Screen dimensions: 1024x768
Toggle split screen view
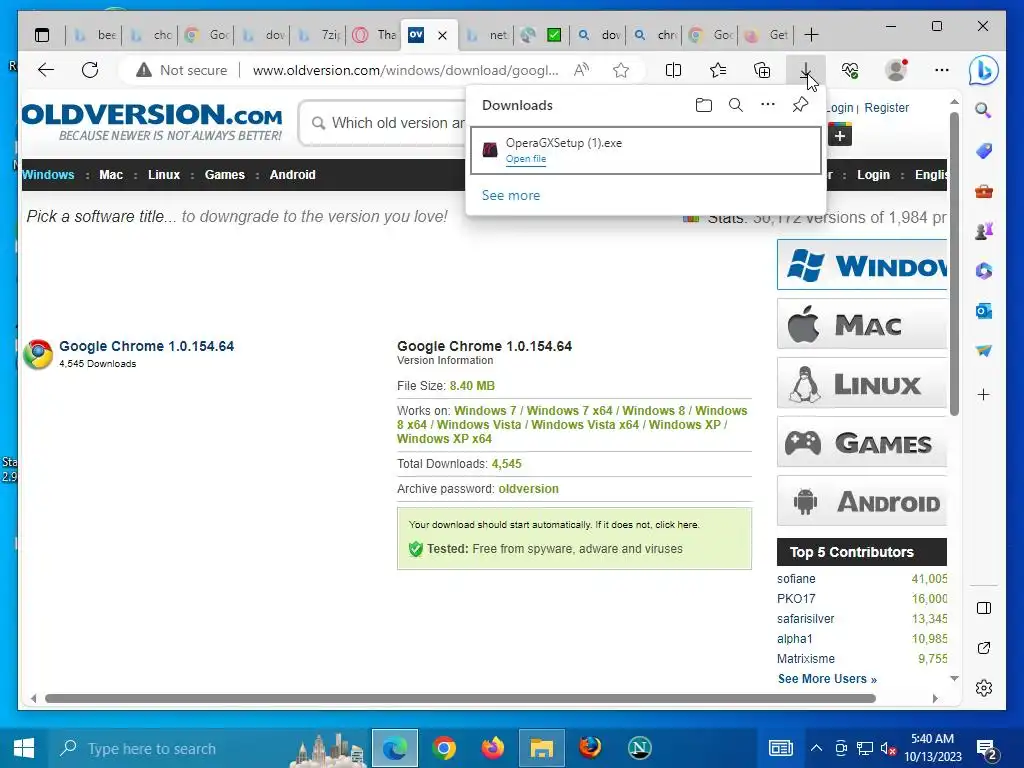click(x=673, y=70)
